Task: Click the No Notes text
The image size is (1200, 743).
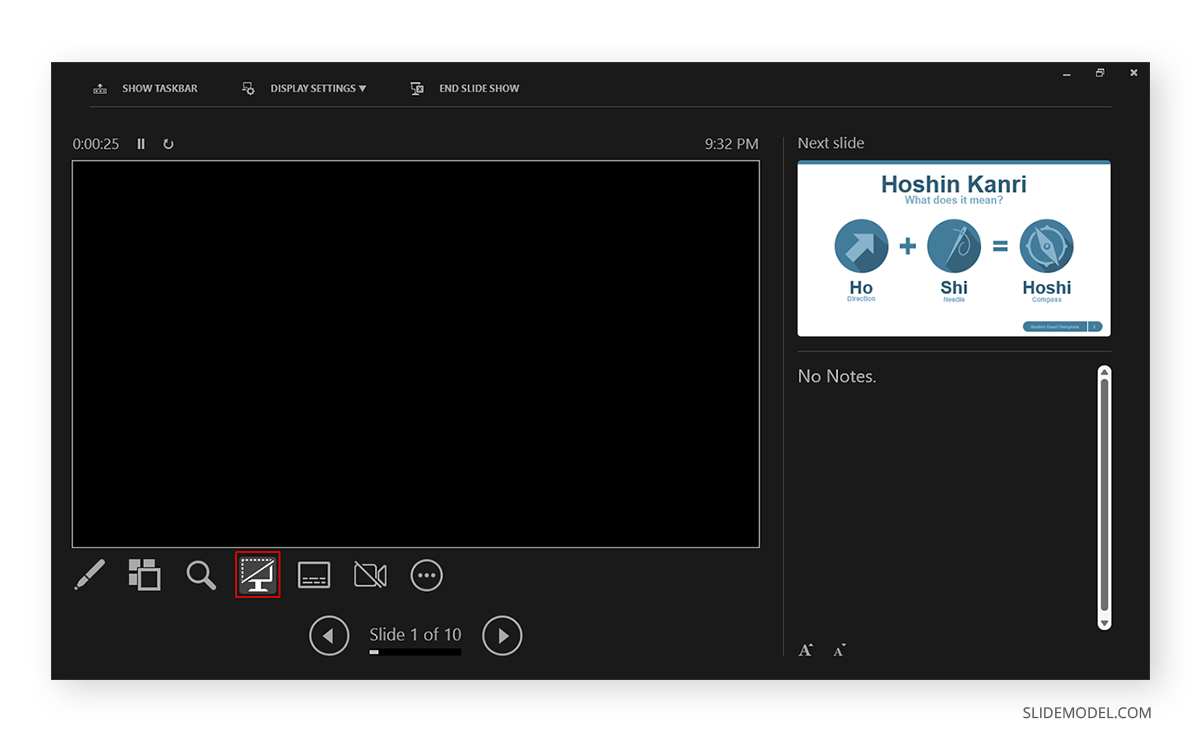Action: (x=837, y=377)
